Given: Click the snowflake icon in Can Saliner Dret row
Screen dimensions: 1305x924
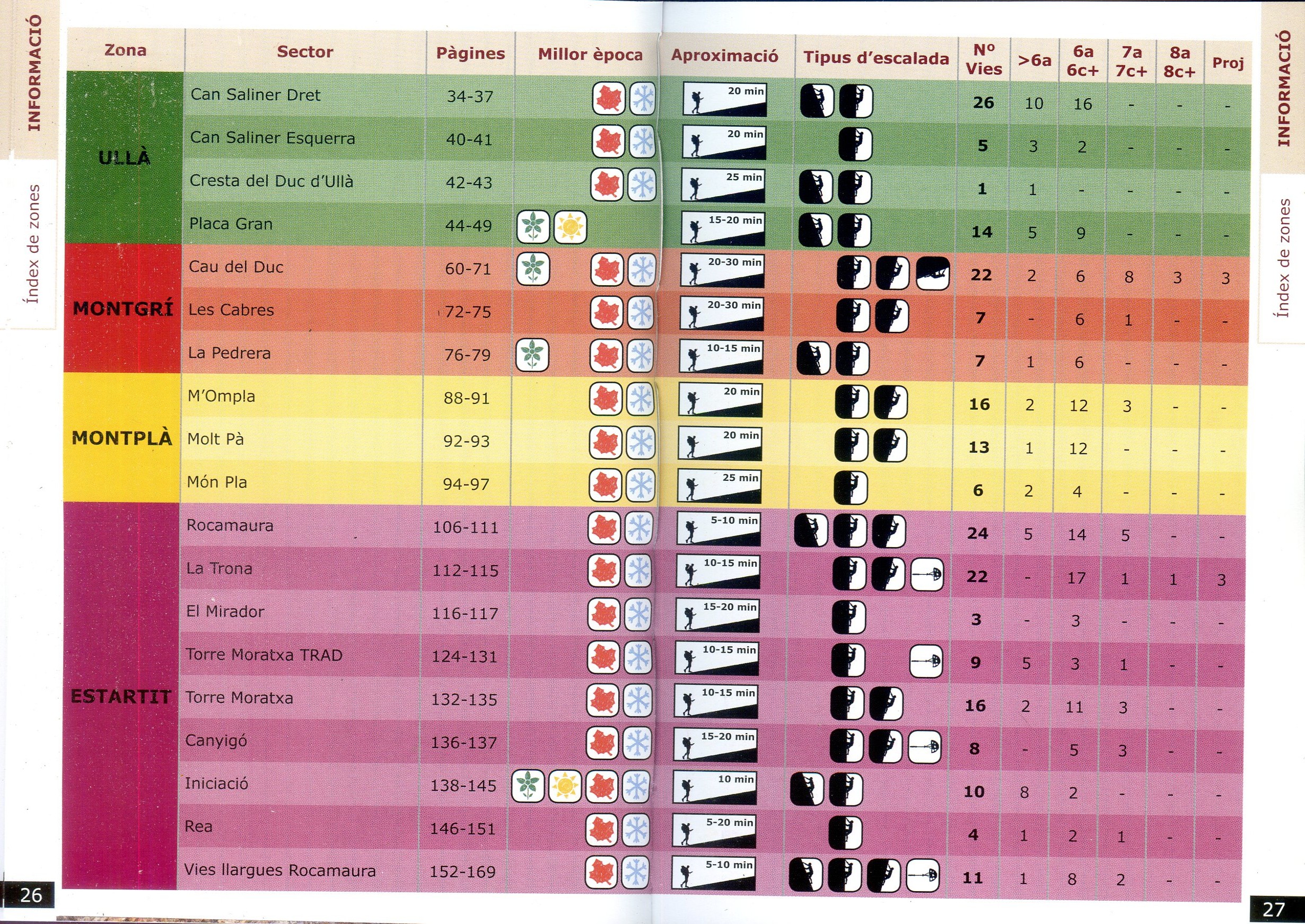Looking at the screenshot, I should pos(643,98).
